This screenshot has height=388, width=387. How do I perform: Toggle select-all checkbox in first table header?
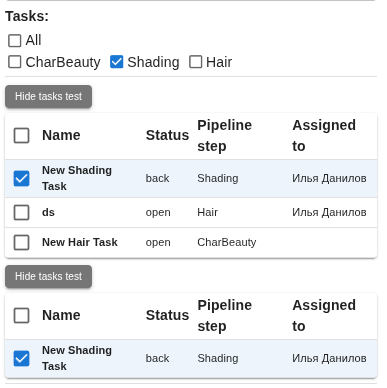click(x=21, y=135)
